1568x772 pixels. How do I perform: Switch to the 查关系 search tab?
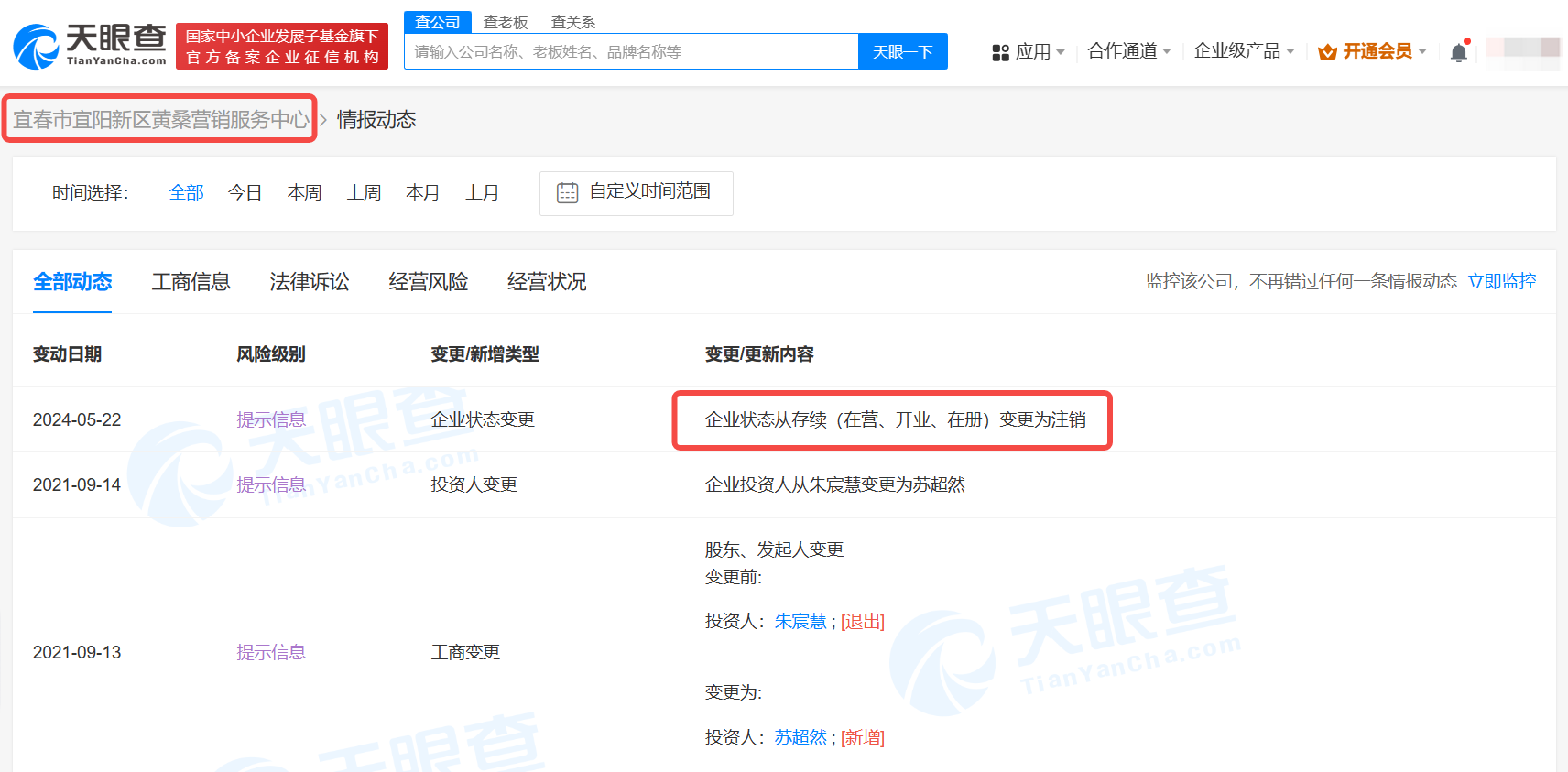click(573, 22)
